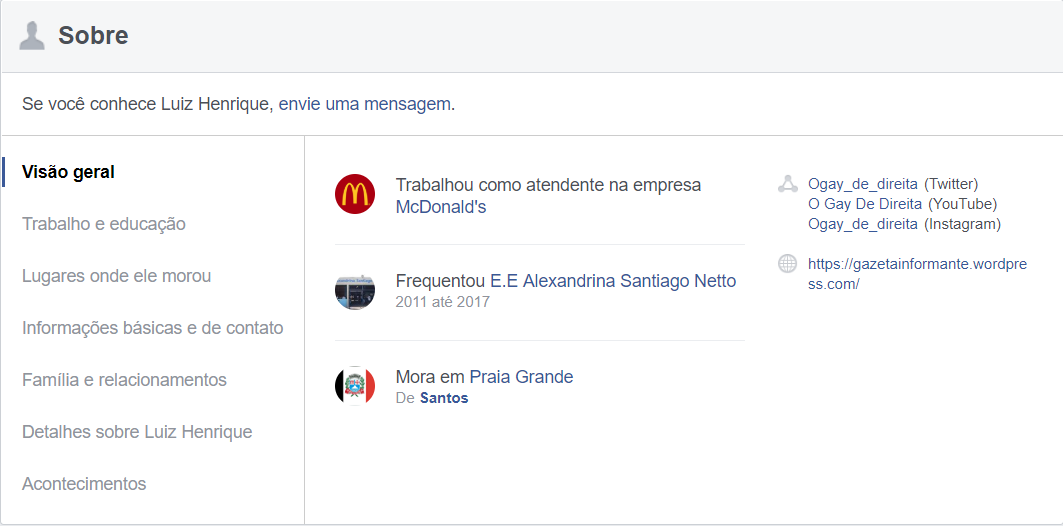Open E.E Alexandrina Santiago Netto link

pos(613,281)
